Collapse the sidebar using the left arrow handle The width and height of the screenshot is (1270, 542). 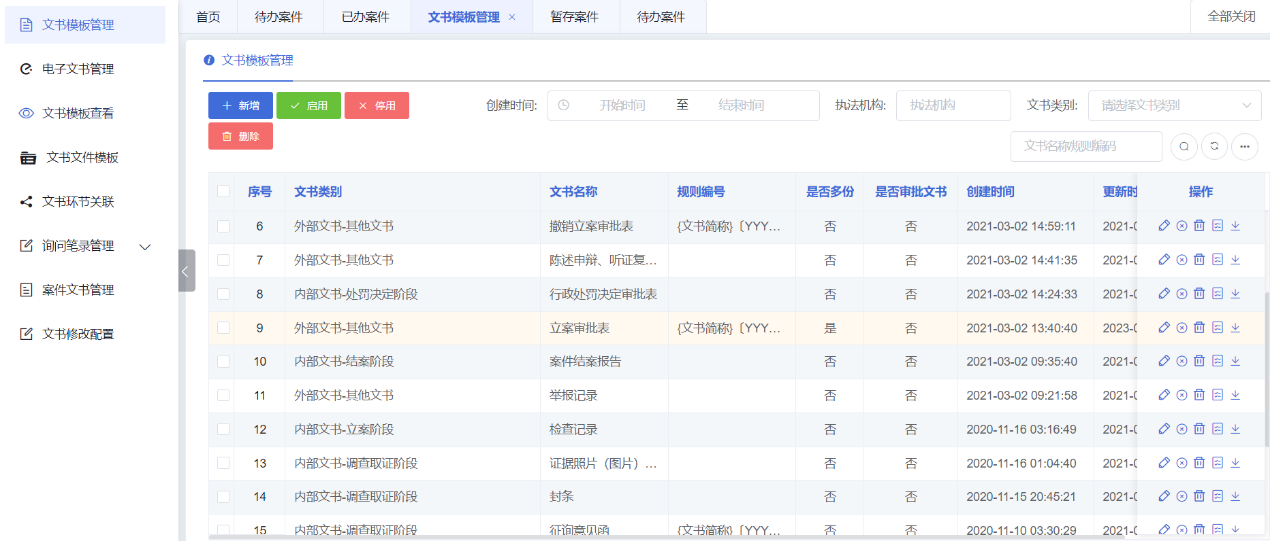[186, 270]
